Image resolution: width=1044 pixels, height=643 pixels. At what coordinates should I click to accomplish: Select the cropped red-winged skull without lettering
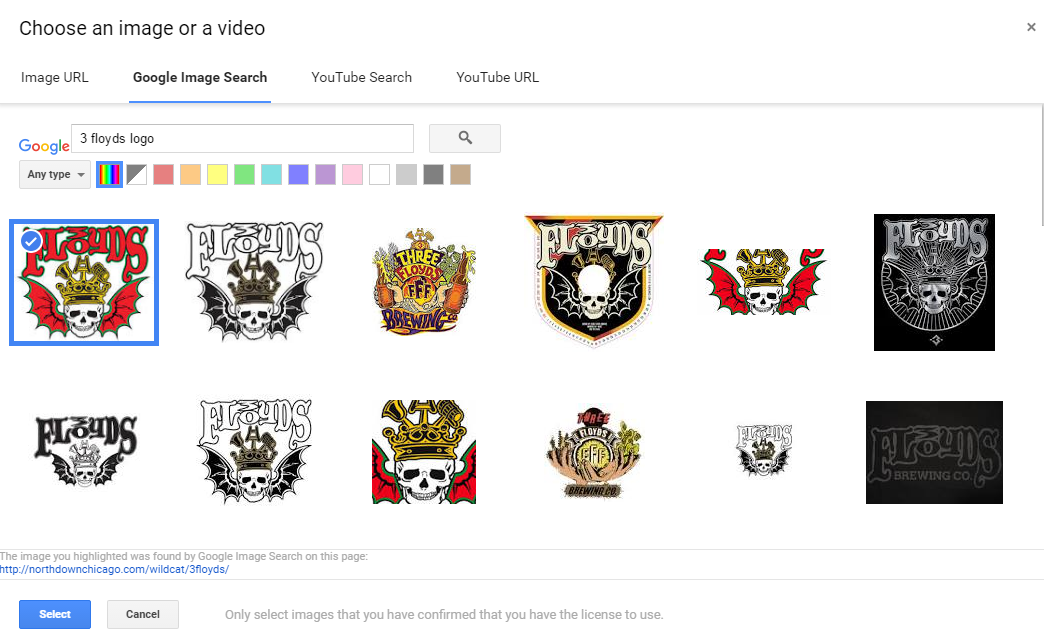click(x=763, y=282)
